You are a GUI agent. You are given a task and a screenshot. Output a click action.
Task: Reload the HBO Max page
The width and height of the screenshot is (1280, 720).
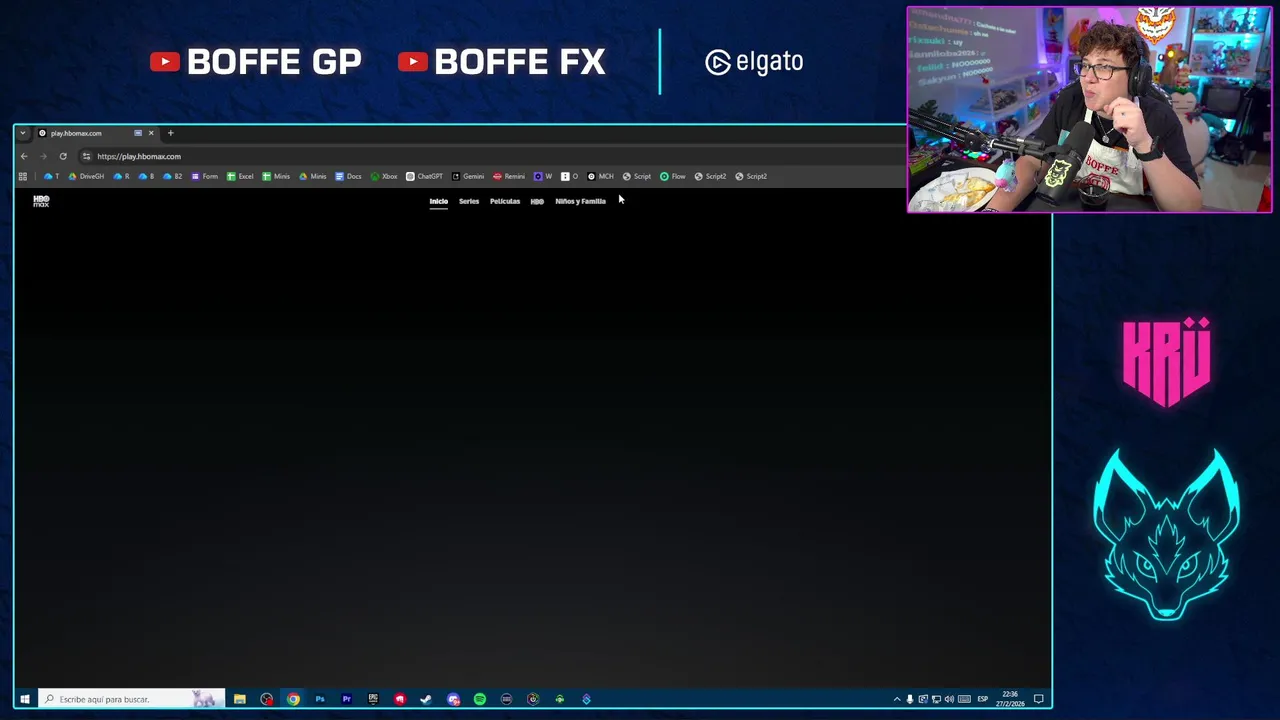[x=63, y=156]
